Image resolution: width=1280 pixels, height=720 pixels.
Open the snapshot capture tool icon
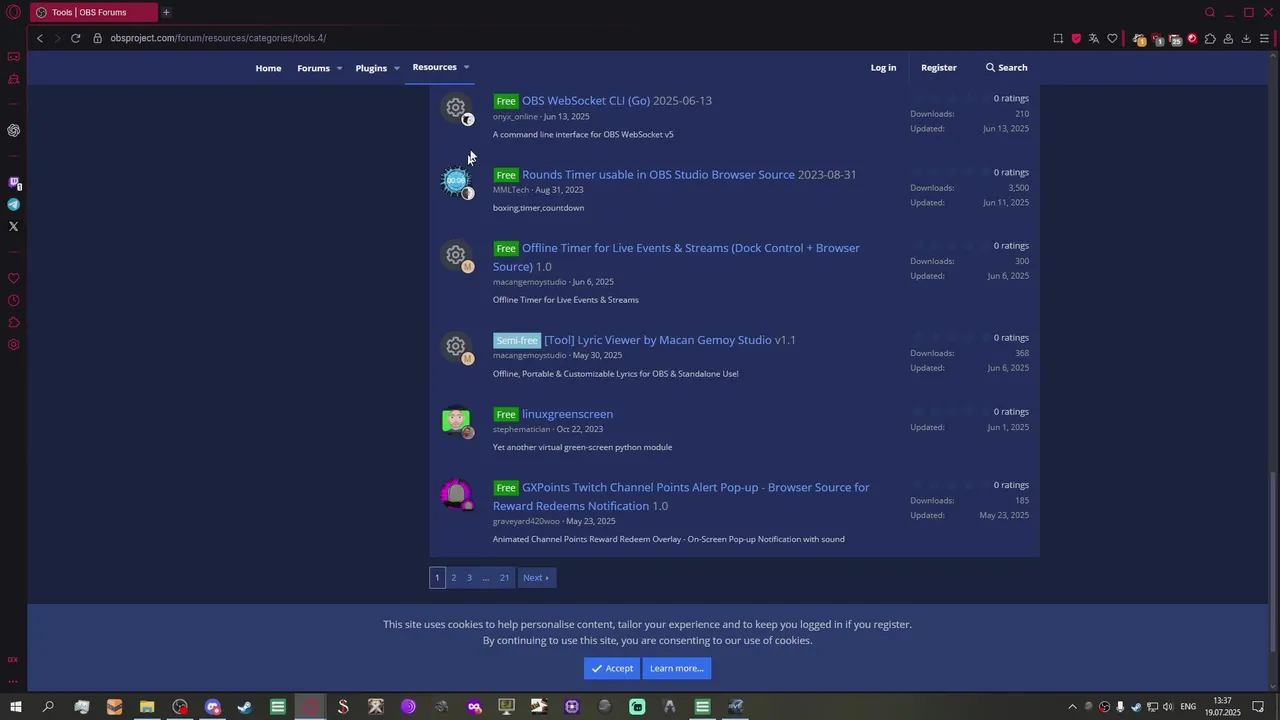tap(1058, 38)
